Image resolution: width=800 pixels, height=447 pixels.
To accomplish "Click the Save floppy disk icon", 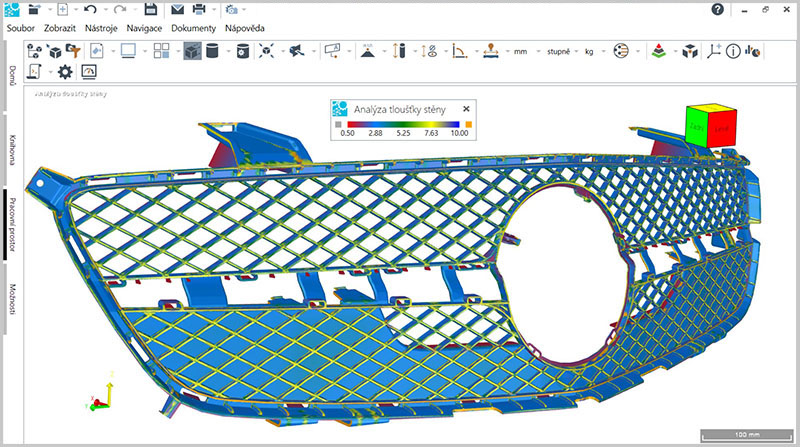I will pyautogui.click(x=151, y=9).
